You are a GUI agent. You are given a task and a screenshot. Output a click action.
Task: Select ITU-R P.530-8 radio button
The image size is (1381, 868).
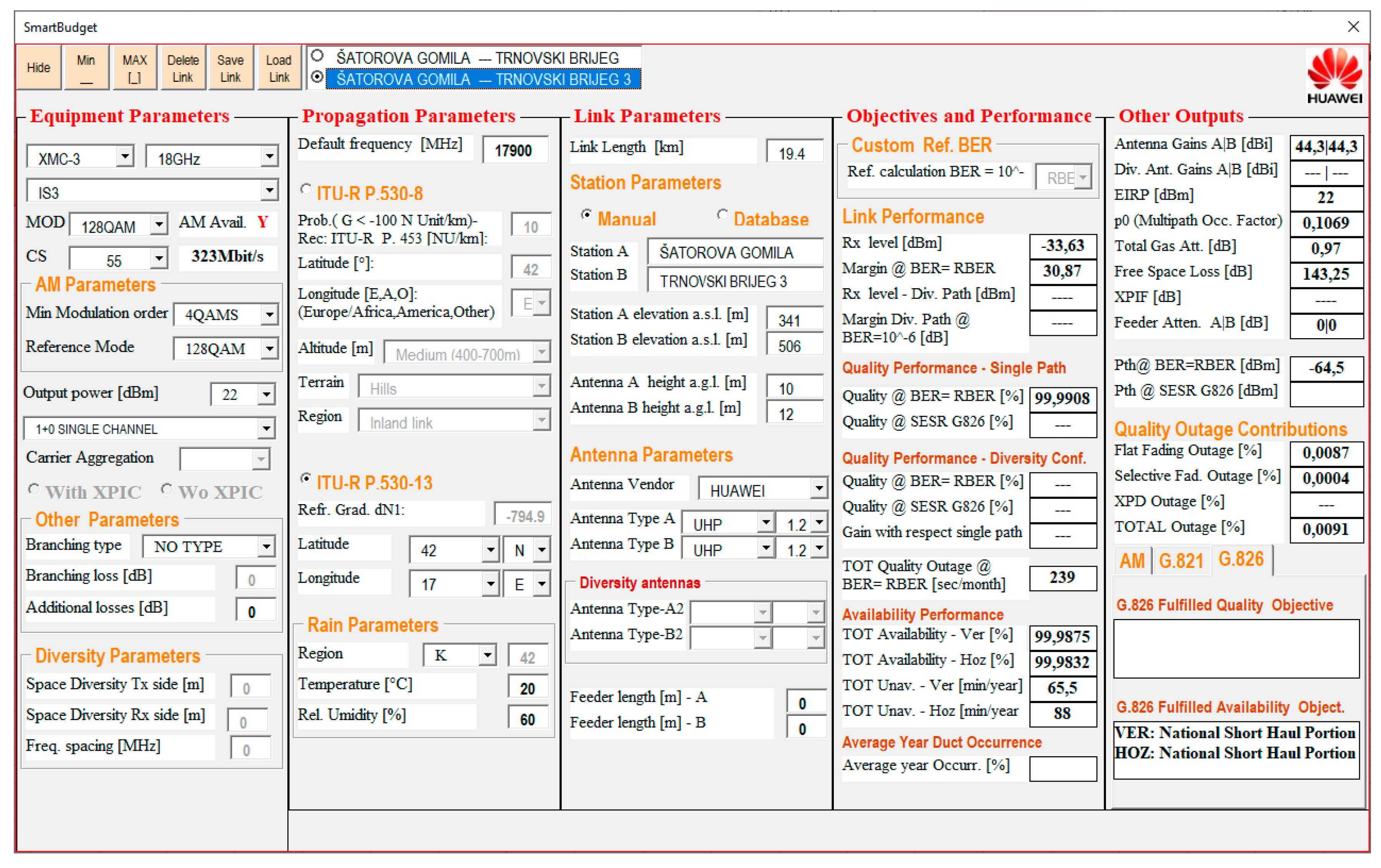306,189
